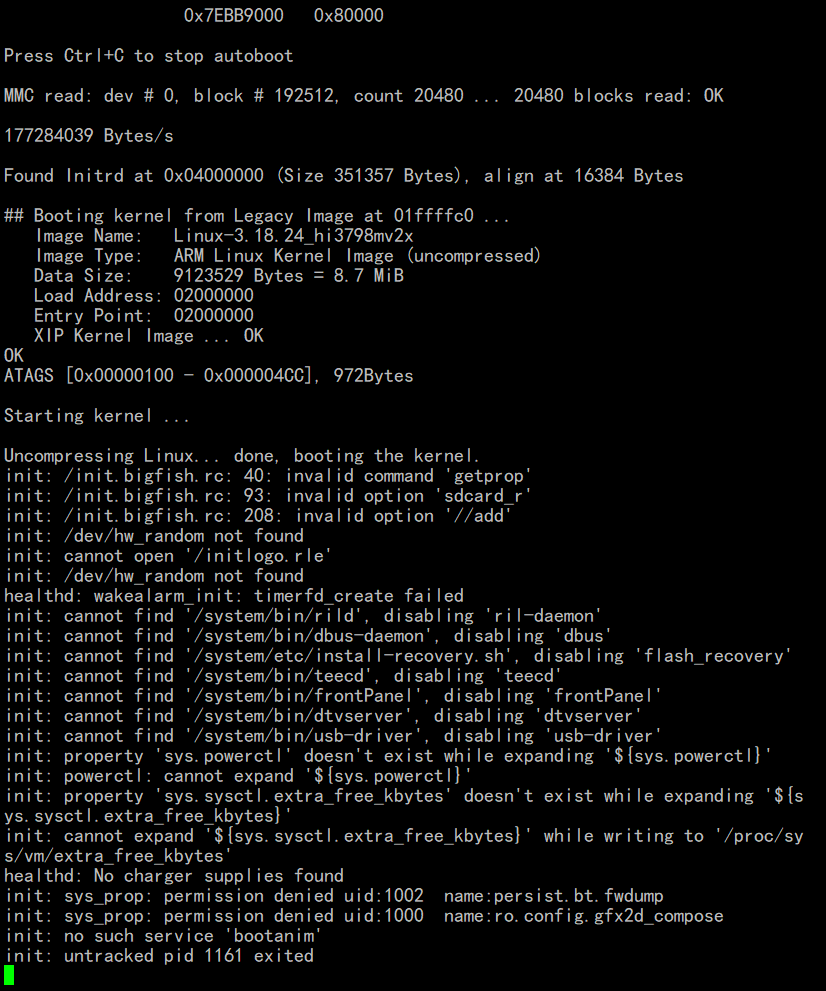
Task: Click the image name 'Linux-3.18.24_hi3798mv2x'
Action: click(293, 236)
